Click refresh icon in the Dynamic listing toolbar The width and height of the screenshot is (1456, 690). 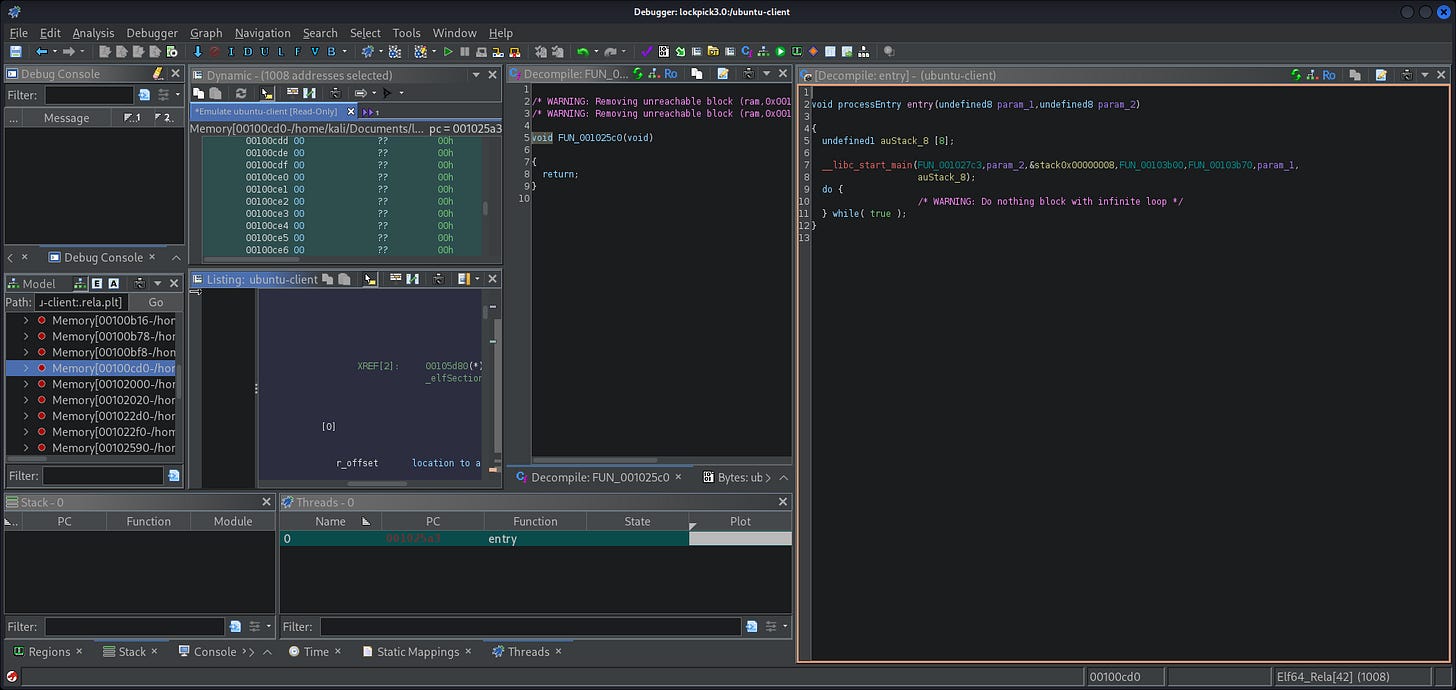pyautogui.click(x=240, y=93)
